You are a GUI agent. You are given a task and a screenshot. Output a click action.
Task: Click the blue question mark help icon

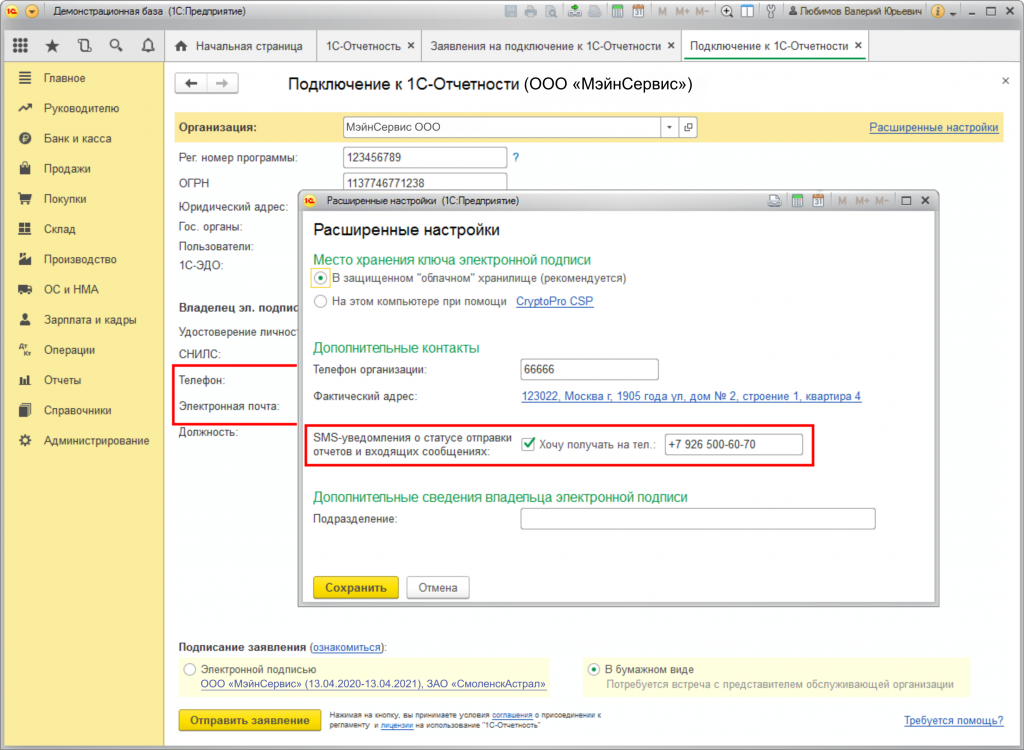[516, 157]
